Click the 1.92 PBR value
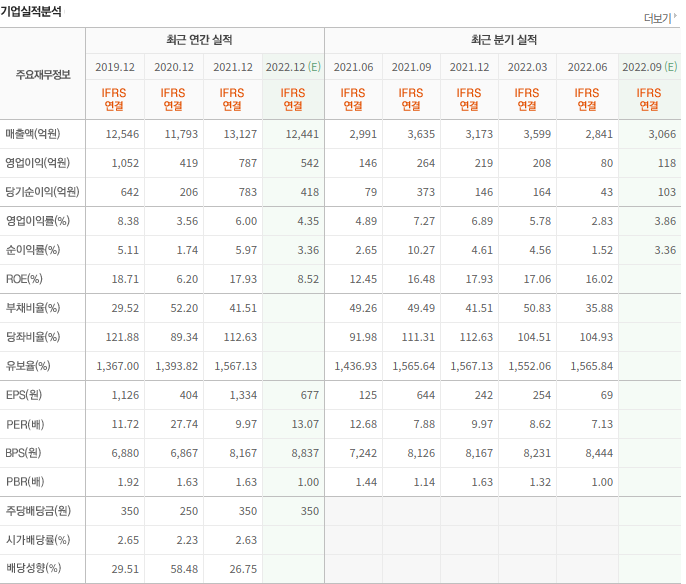Image resolution: width=686 pixels, height=584 pixels. point(128,482)
